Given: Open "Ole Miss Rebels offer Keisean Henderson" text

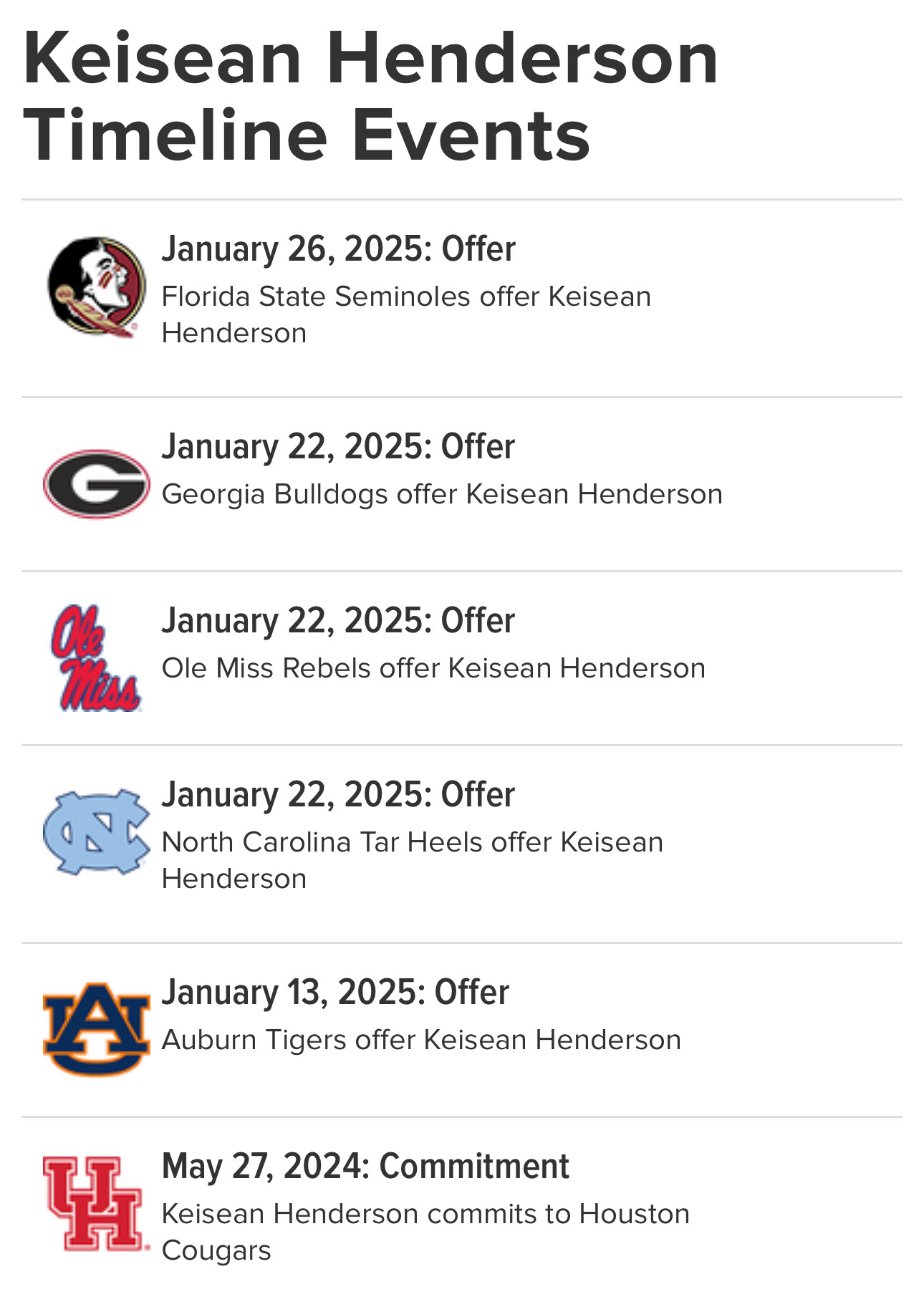Looking at the screenshot, I should (433, 668).
